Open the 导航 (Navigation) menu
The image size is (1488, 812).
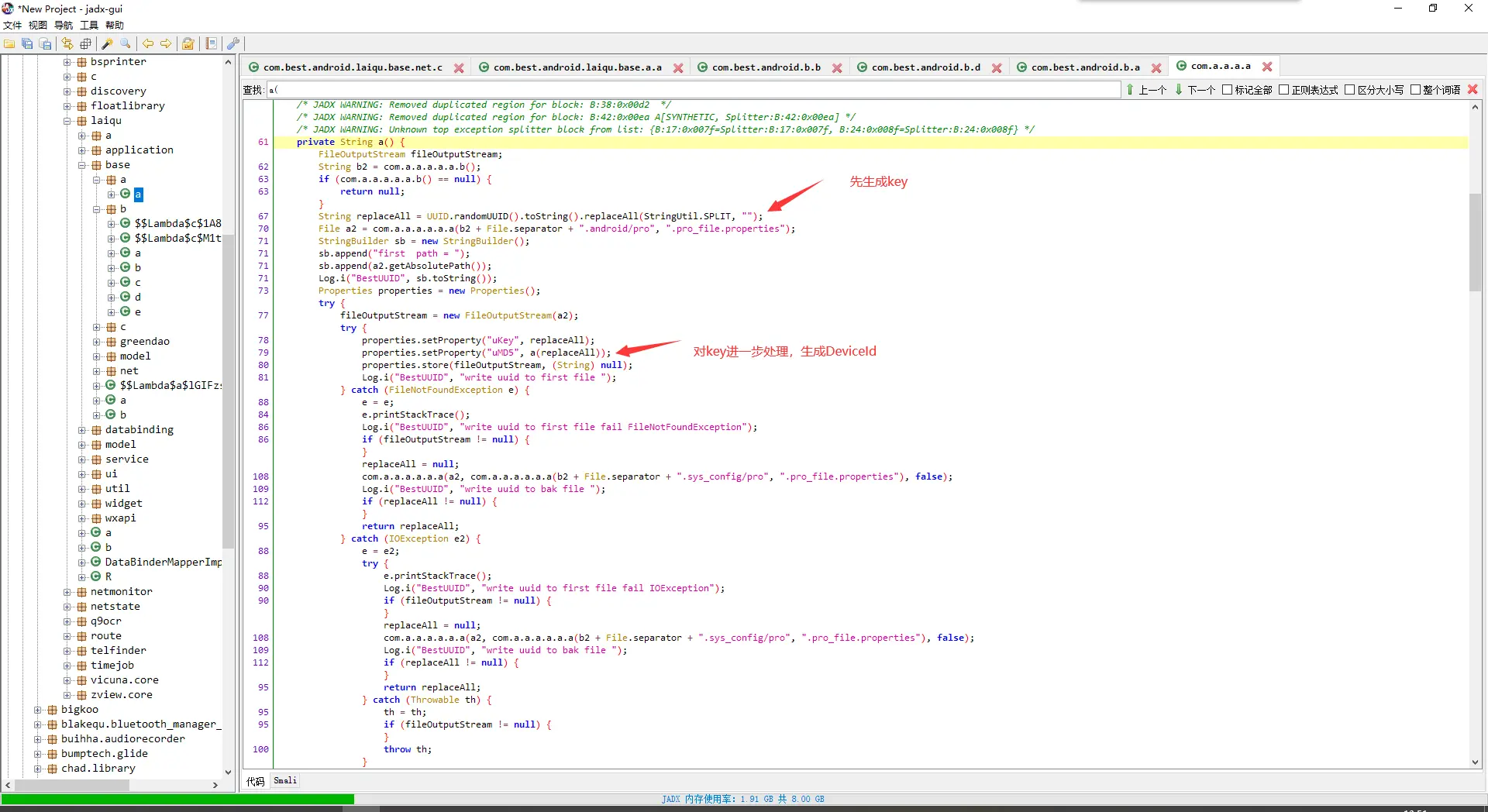[x=64, y=26]
